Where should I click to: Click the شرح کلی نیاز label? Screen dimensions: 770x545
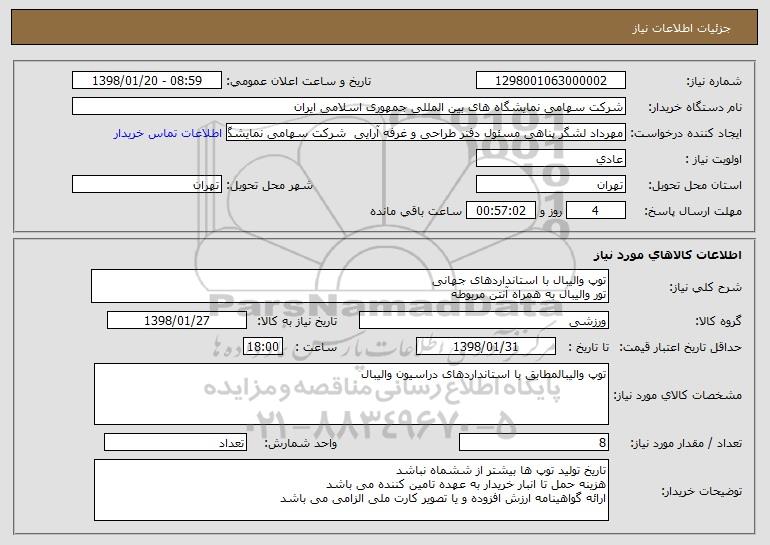706,287
